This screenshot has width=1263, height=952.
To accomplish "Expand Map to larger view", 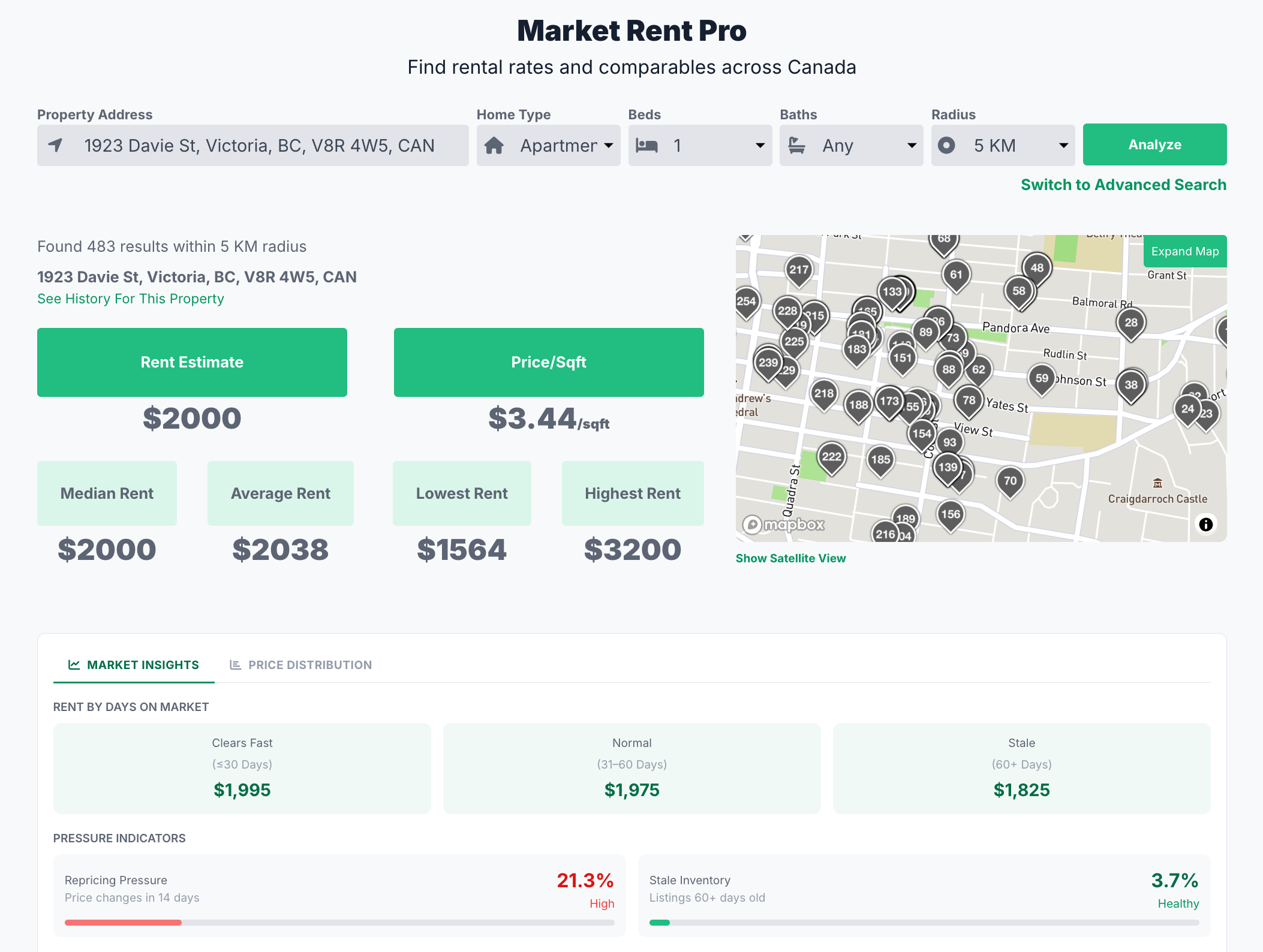I will 1184,251.
